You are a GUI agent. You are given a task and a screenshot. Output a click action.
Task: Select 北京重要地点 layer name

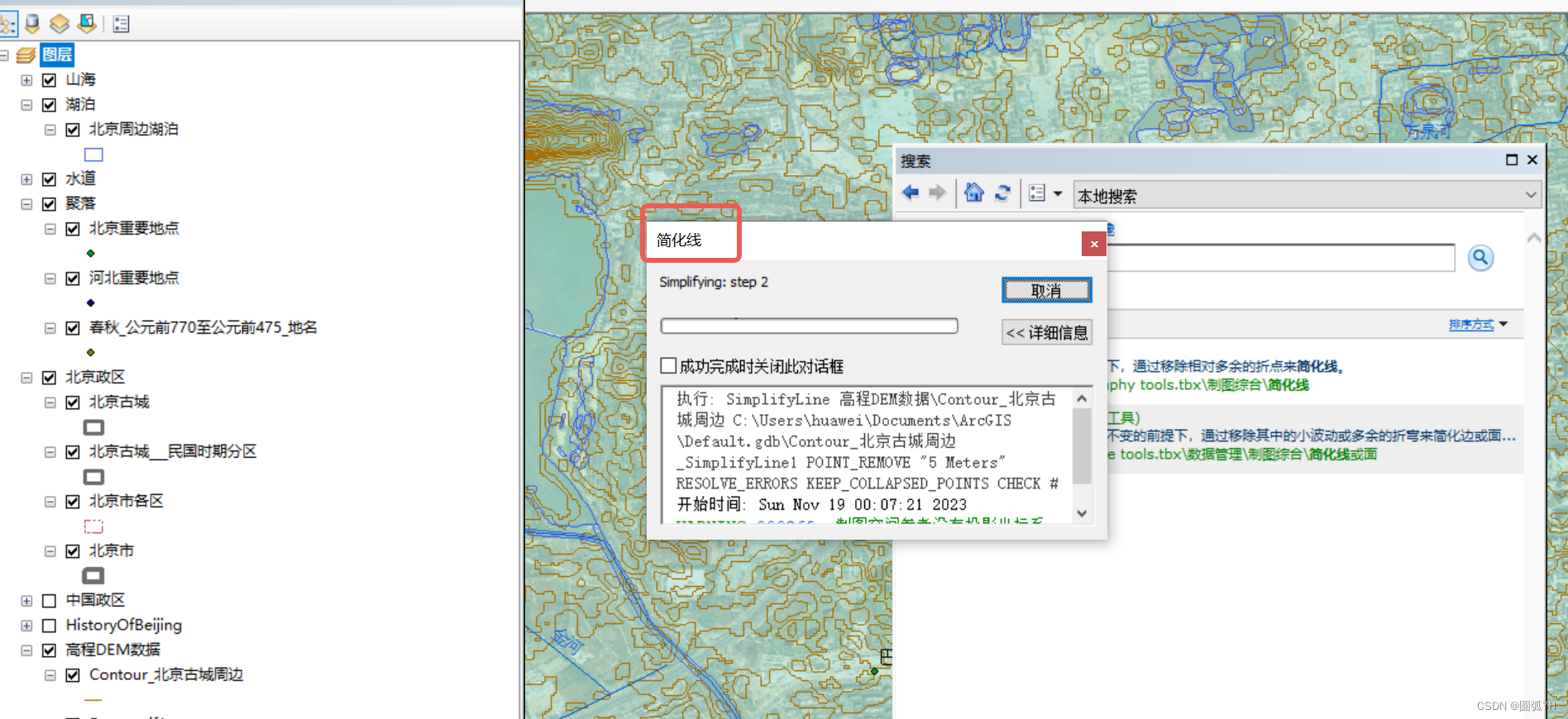click(134, 228)
